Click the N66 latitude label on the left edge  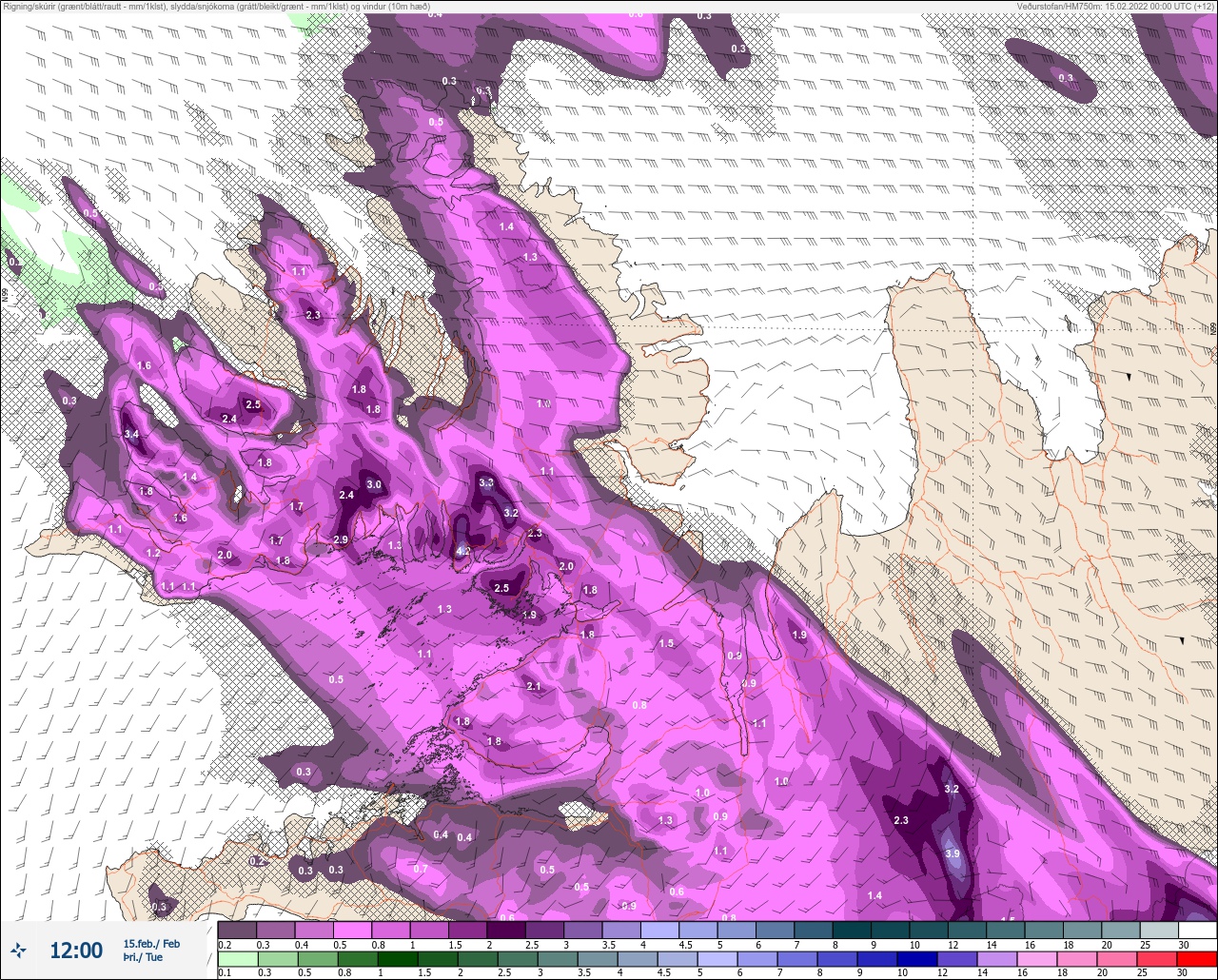pyautogui.click(x=5, y=296)
